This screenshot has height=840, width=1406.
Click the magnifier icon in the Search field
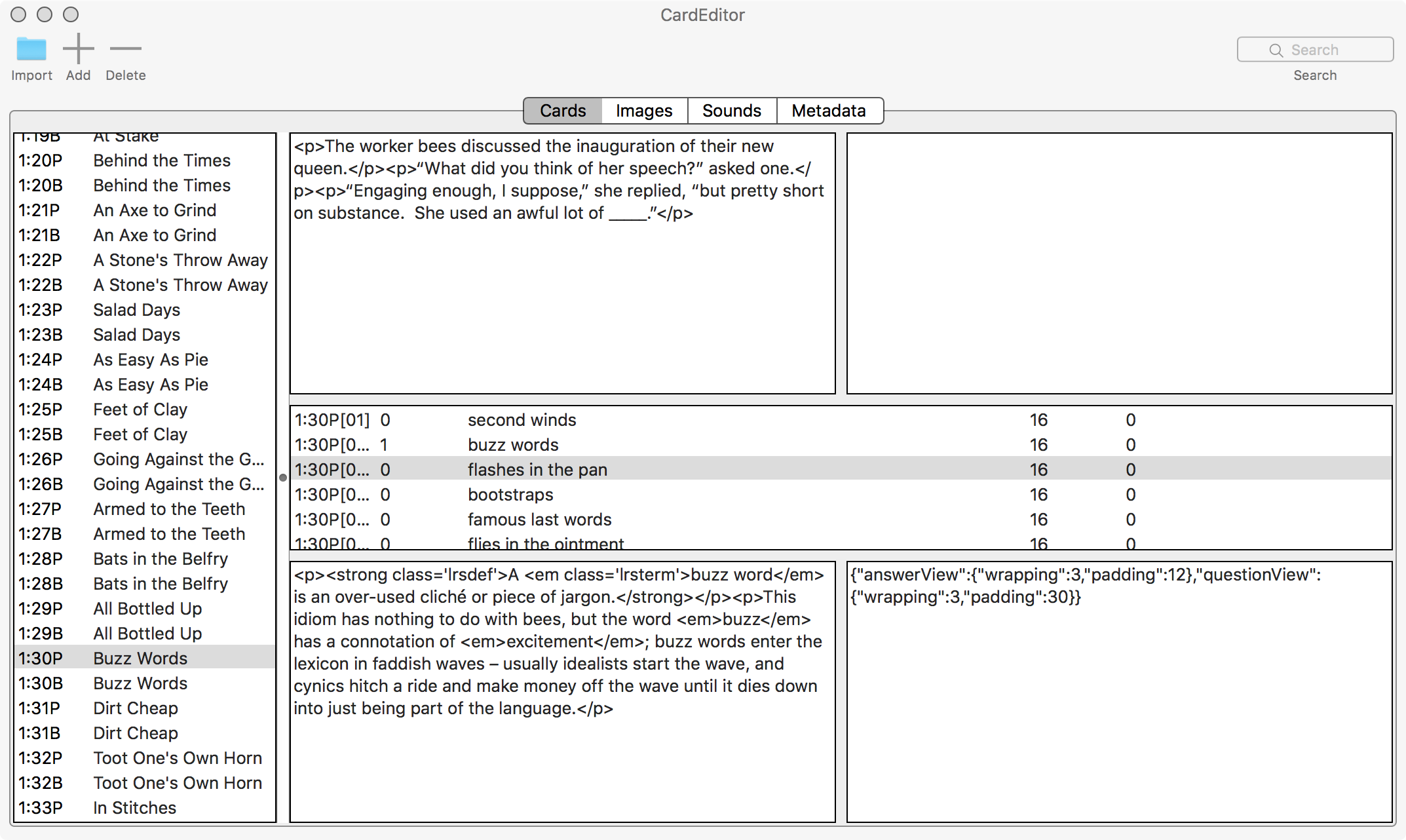pos(1276,50)
